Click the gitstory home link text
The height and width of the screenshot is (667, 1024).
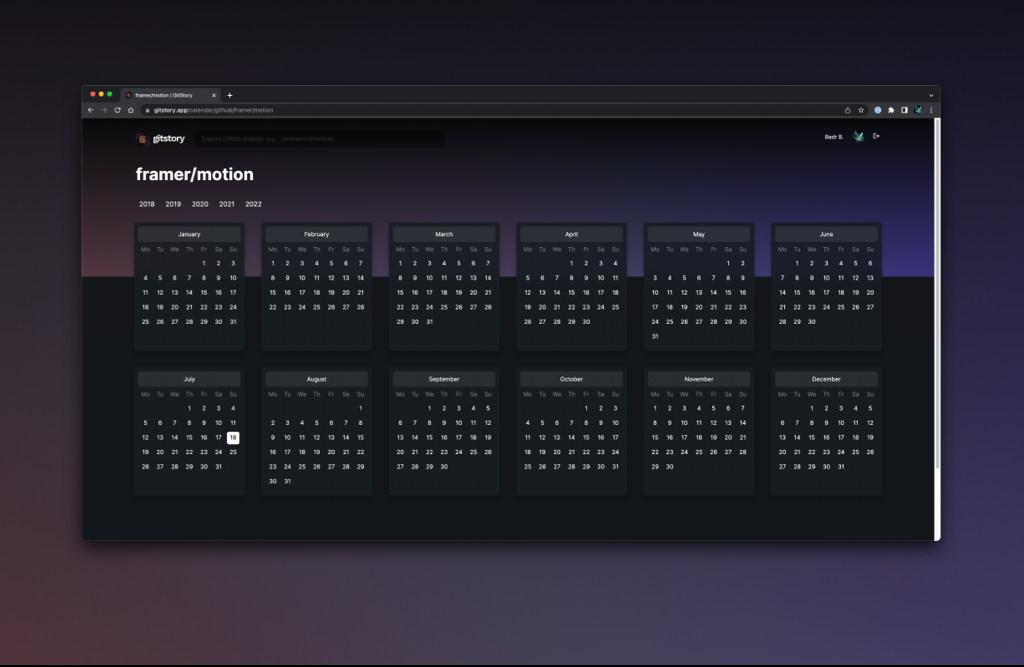[x=168, y=138]
